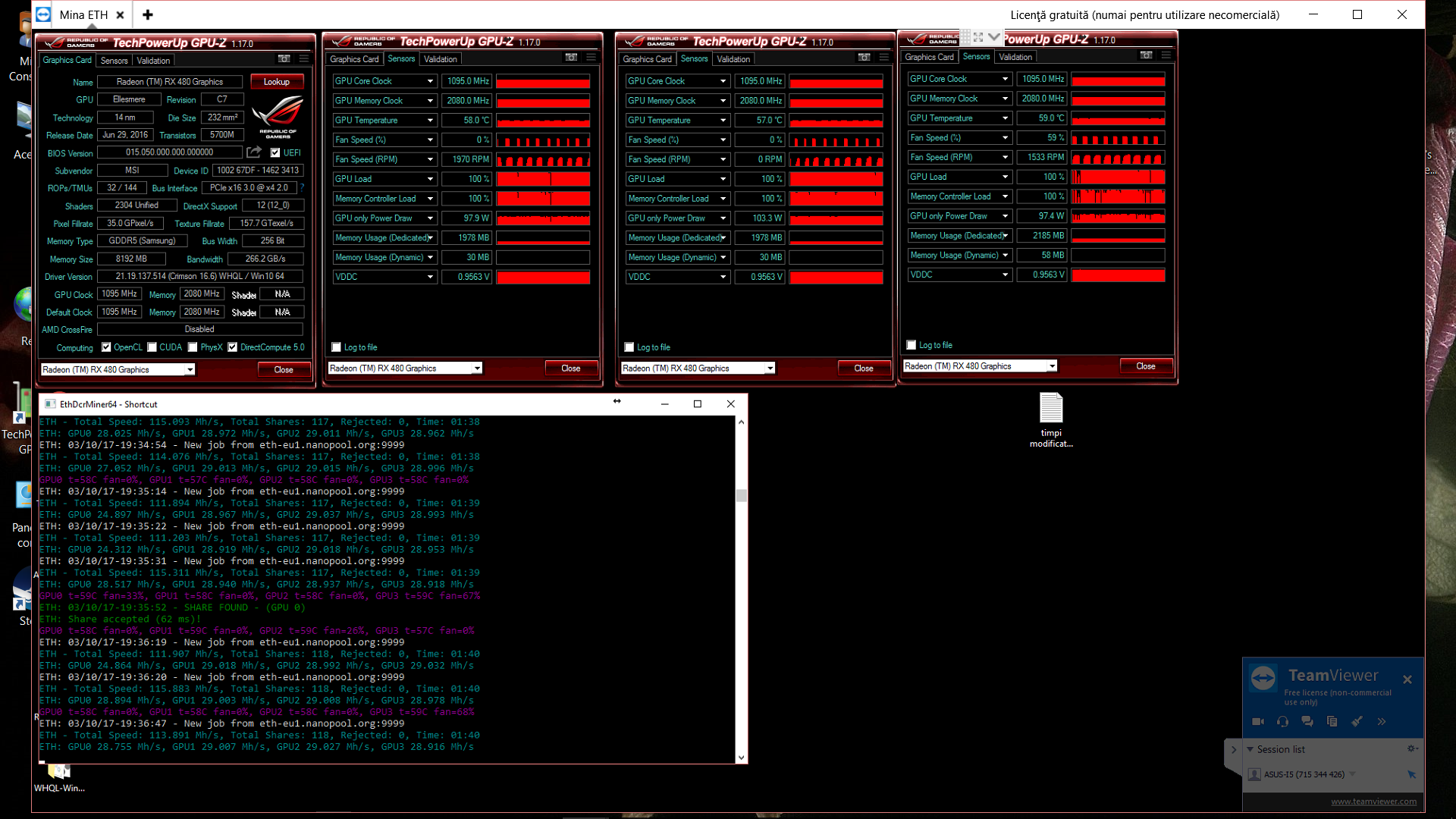This screenshot has height=819, width=1456.
Task: Show more TeamViewer panel tools double-chevron
Action: [x=1382, y=721]
